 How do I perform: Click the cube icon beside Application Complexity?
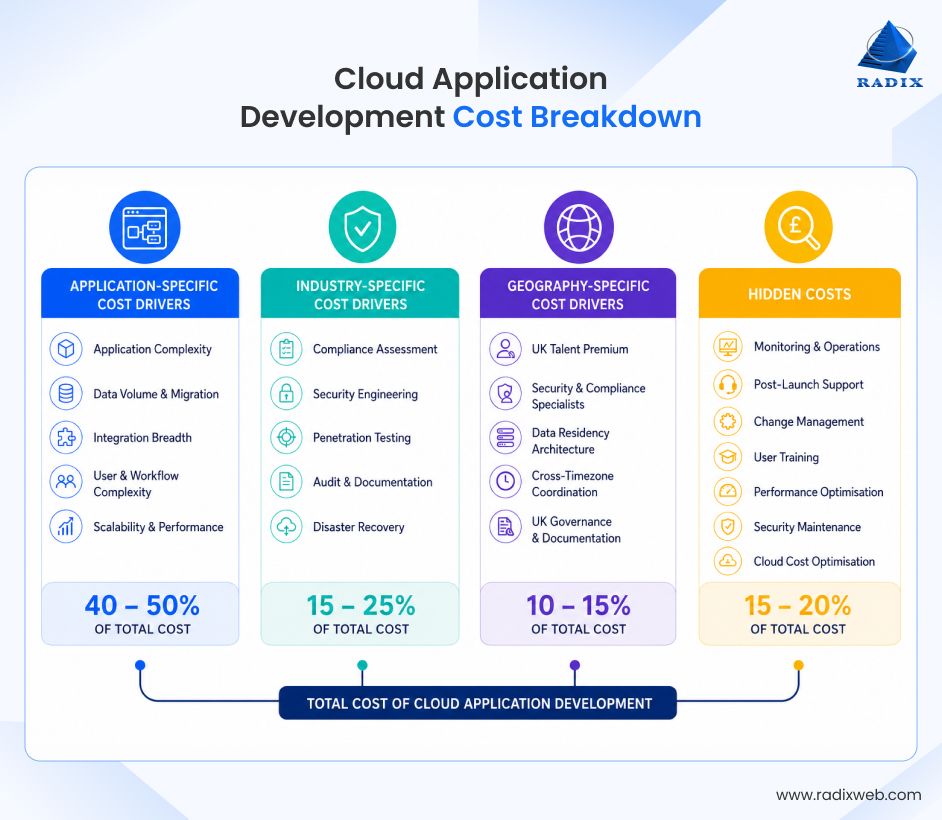(66, 349)
